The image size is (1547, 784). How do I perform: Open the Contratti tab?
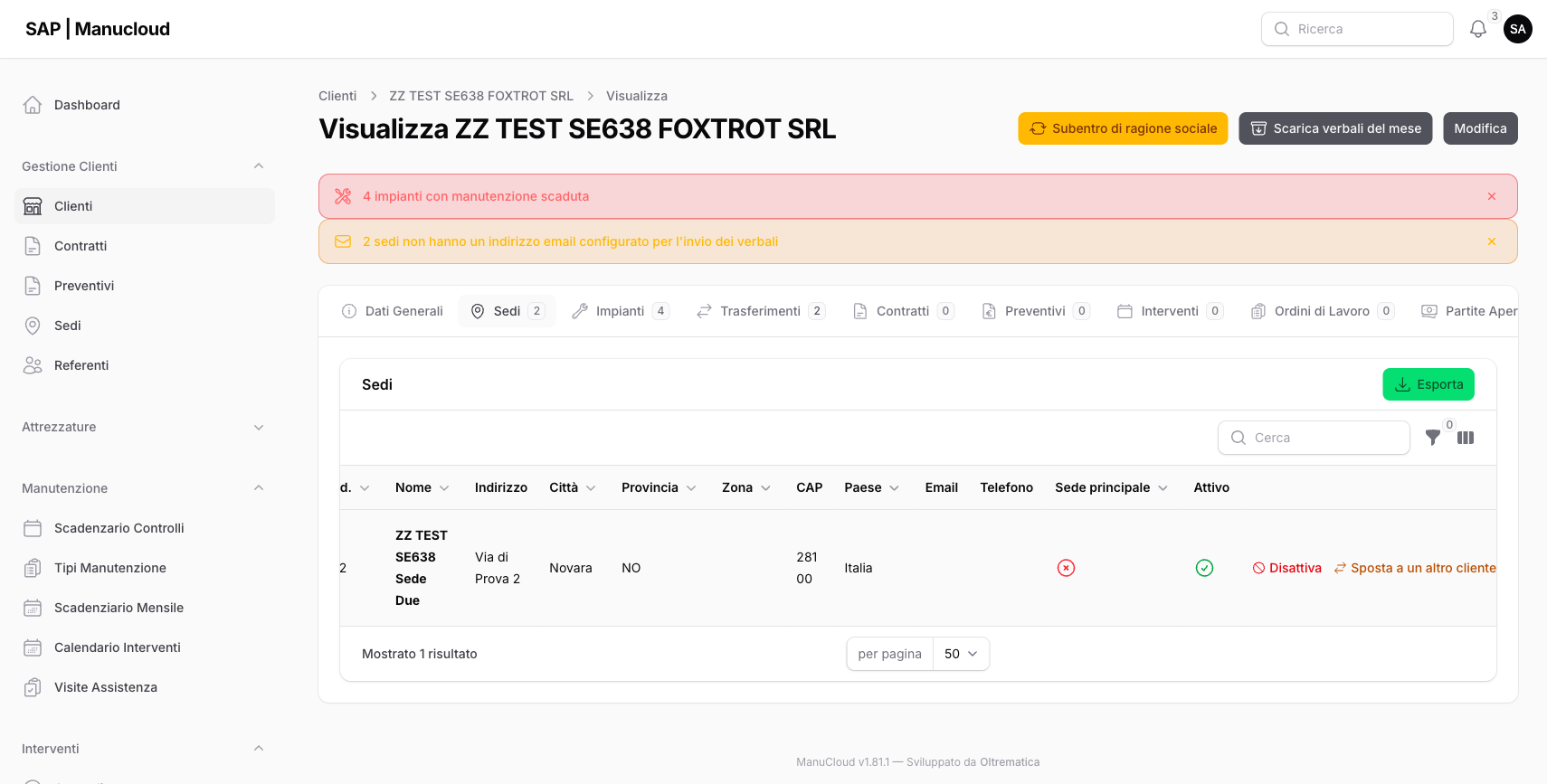coord(903,311)
